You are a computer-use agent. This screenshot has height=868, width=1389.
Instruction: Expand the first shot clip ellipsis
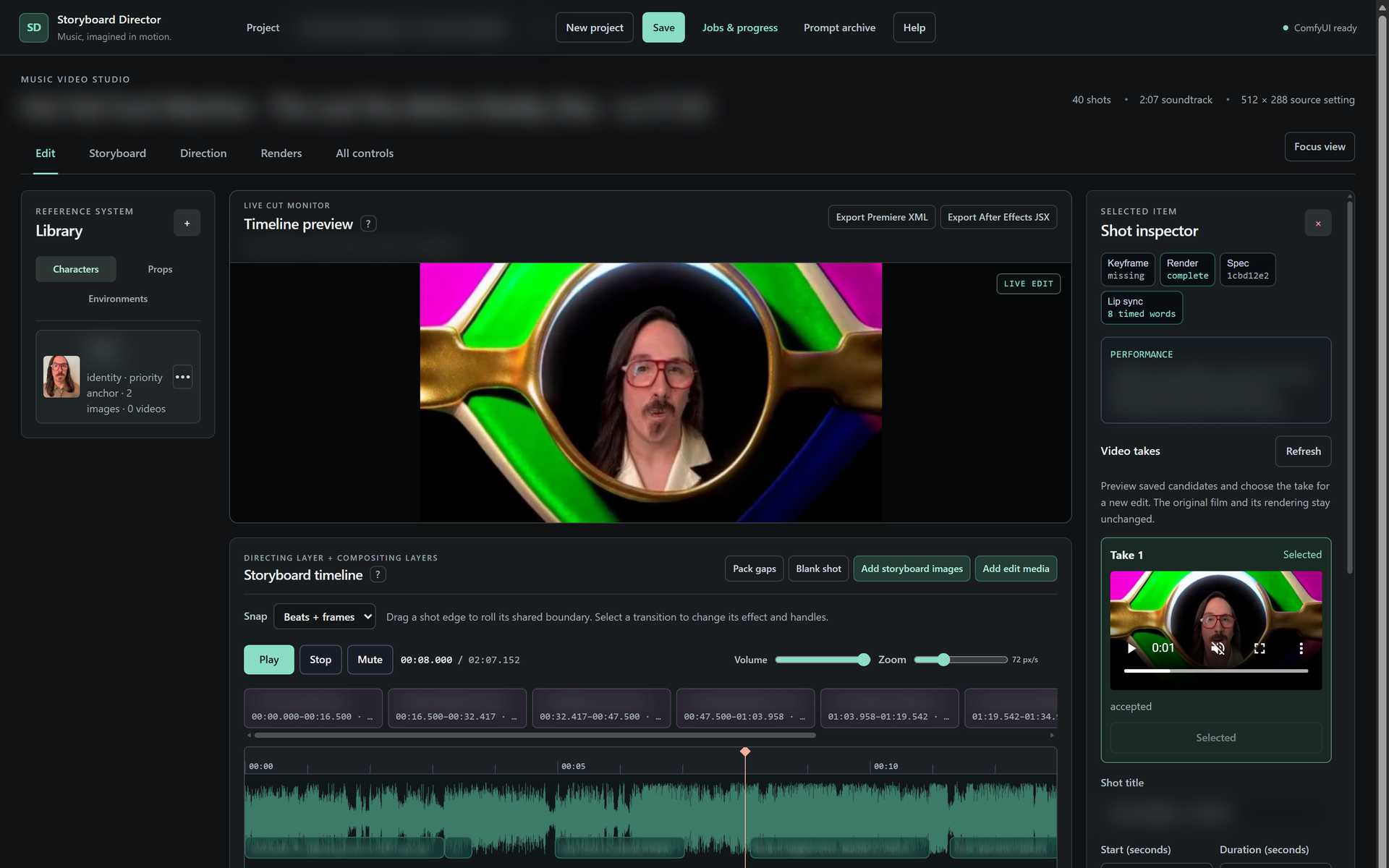click(370, 717)
